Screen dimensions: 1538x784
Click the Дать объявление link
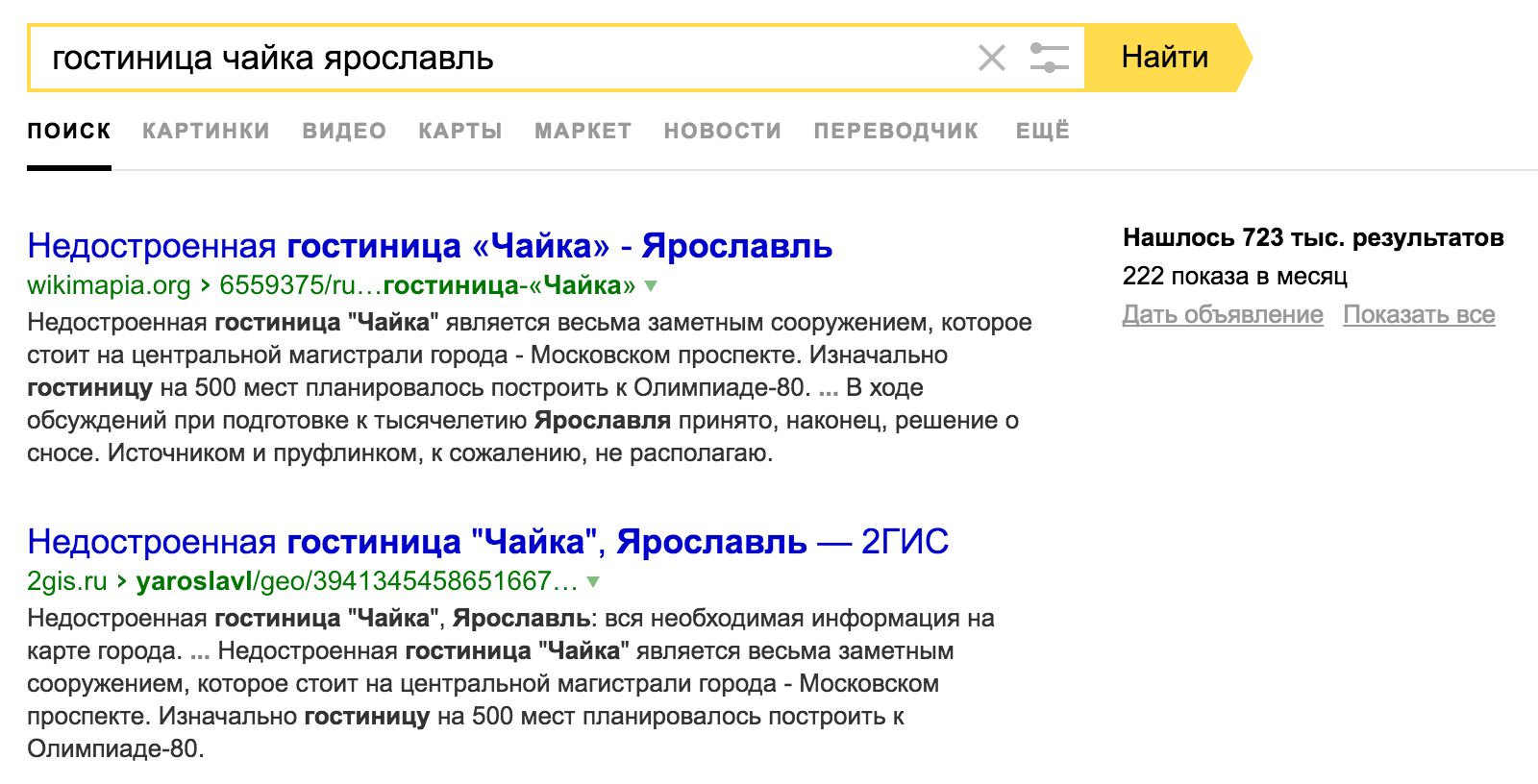1223,315
